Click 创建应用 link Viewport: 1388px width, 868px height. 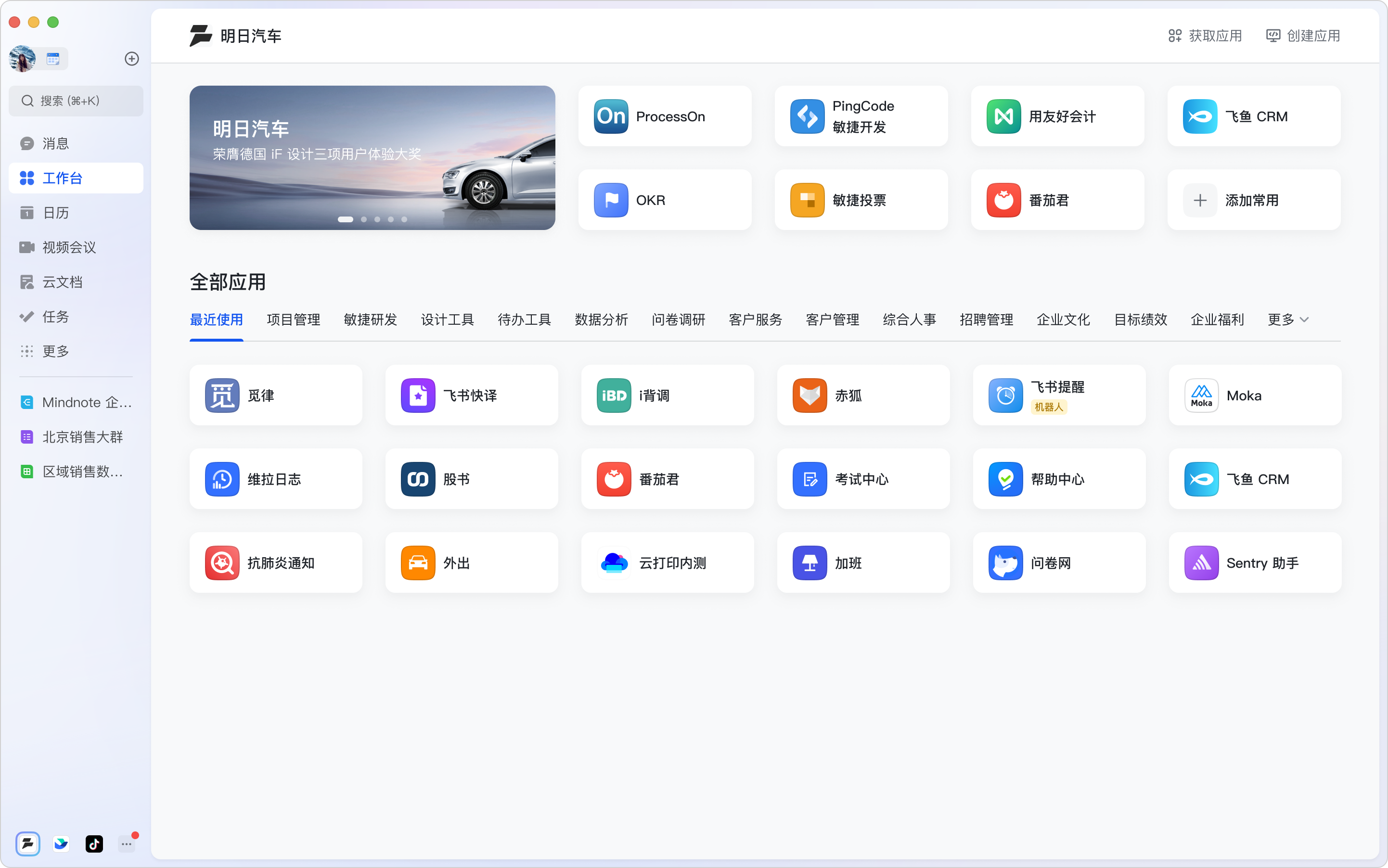coord(1303,36)
